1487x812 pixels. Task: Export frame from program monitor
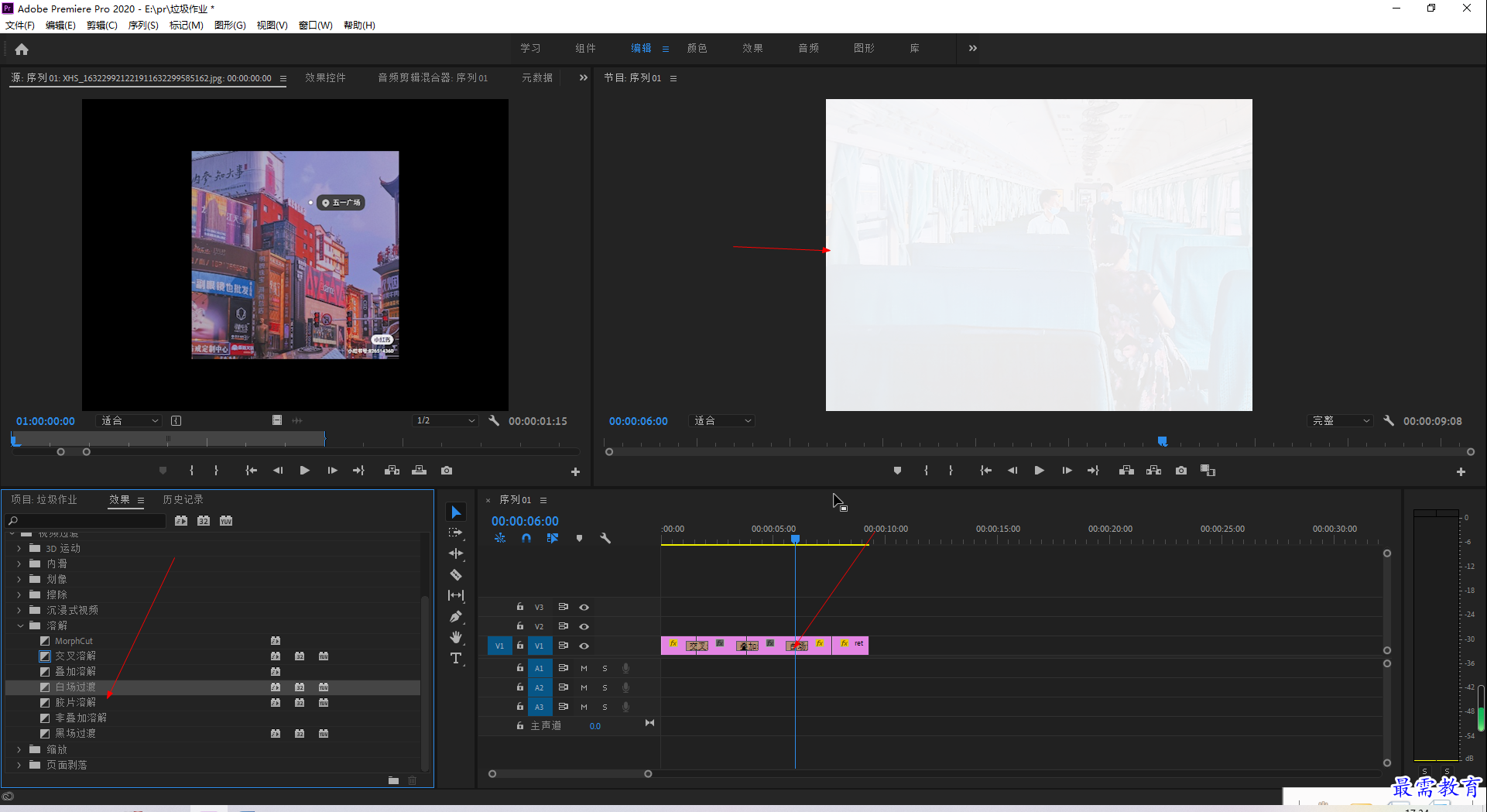coord(1180,471)
